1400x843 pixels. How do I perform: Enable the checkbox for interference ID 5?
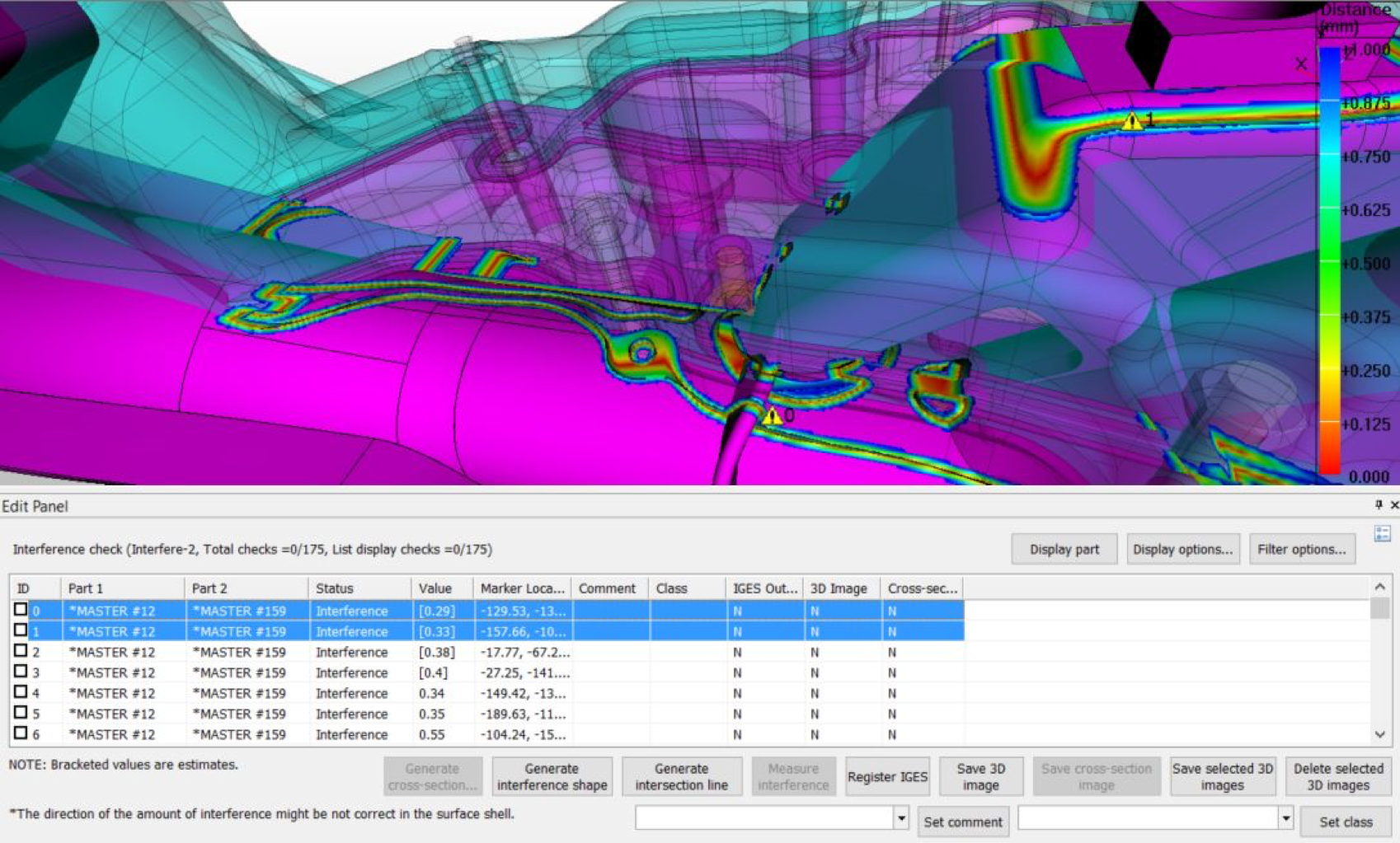21,713
